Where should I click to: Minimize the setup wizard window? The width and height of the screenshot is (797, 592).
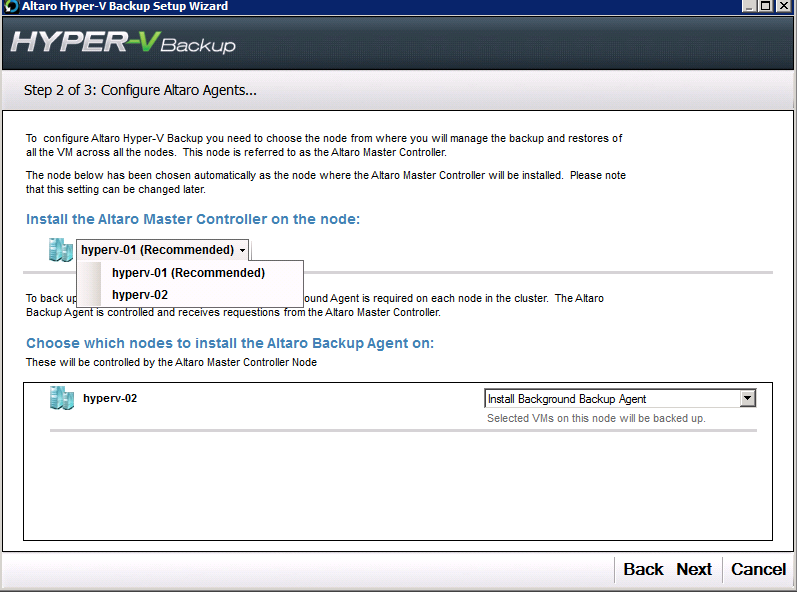[x=749, y=6]
